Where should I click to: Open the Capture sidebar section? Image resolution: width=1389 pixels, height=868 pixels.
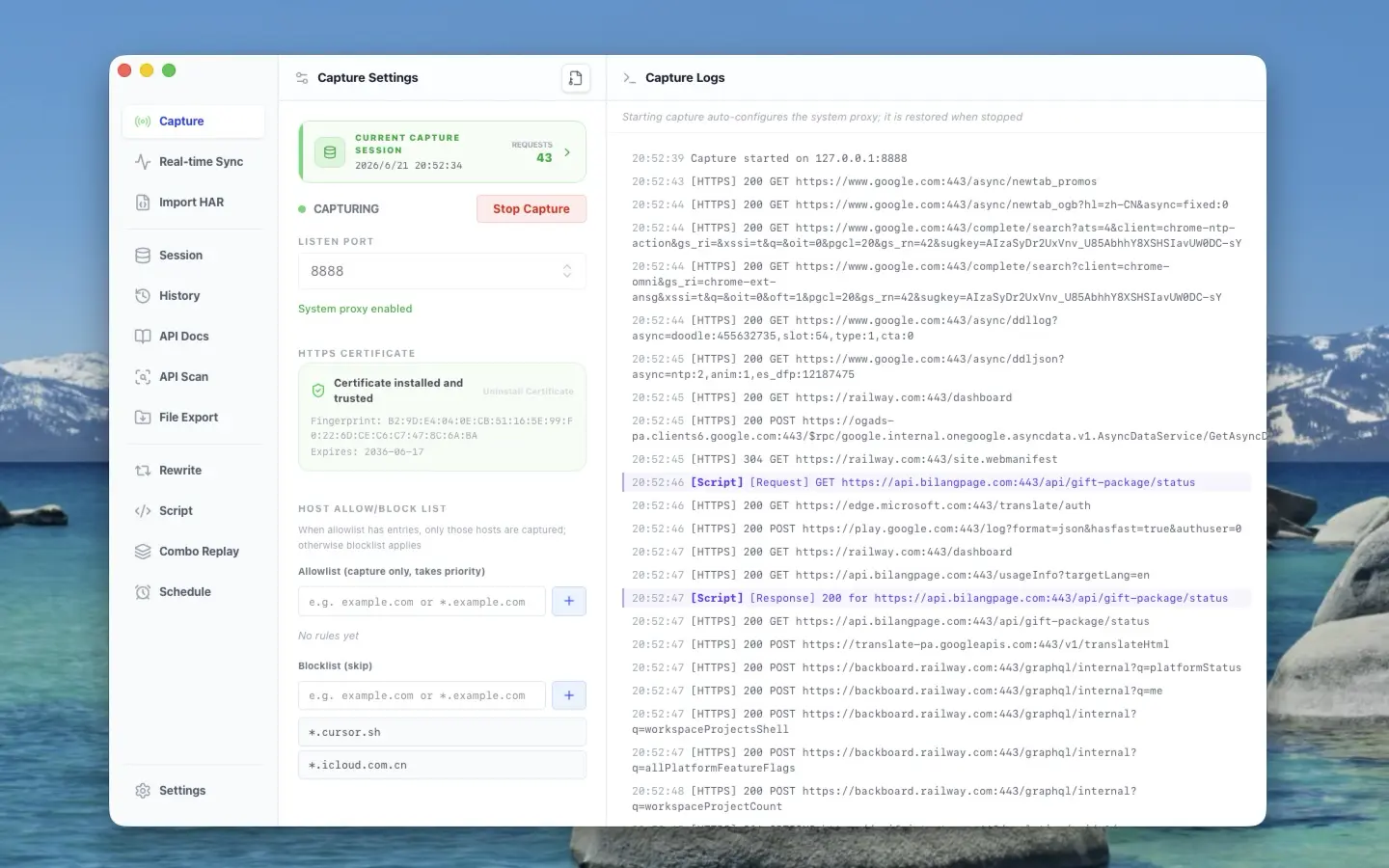(193, 122)
